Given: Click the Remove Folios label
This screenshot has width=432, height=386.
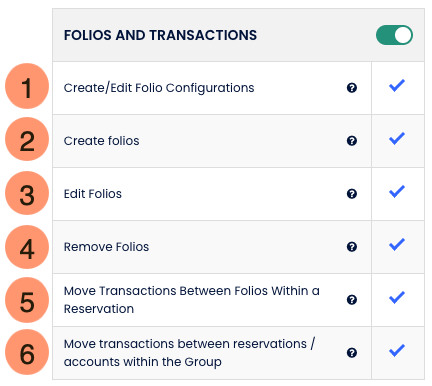Looking at the screenshot, I should tap(106, 247).
